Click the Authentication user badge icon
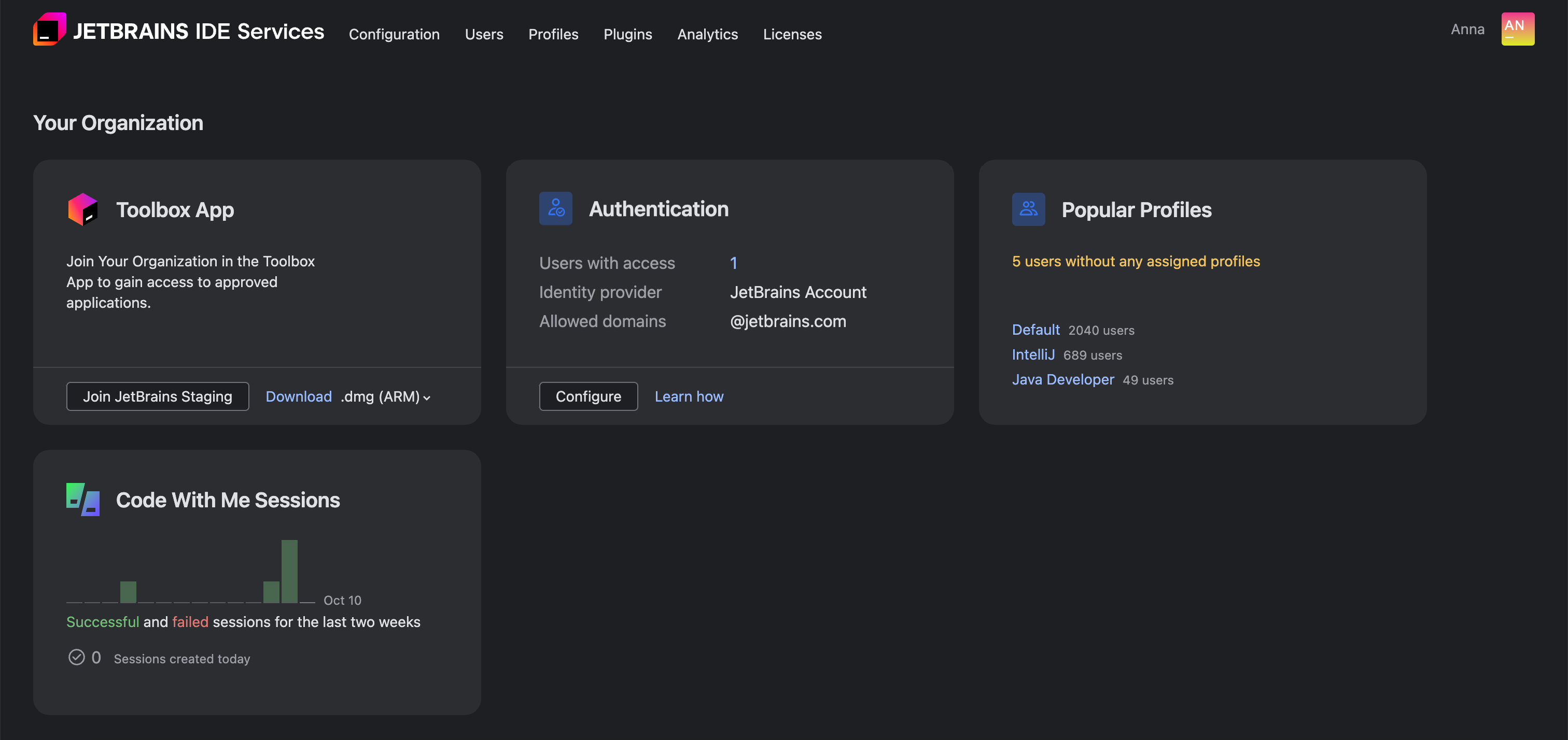This screenshot has height=740, width=1568. (x=555, y=208)
